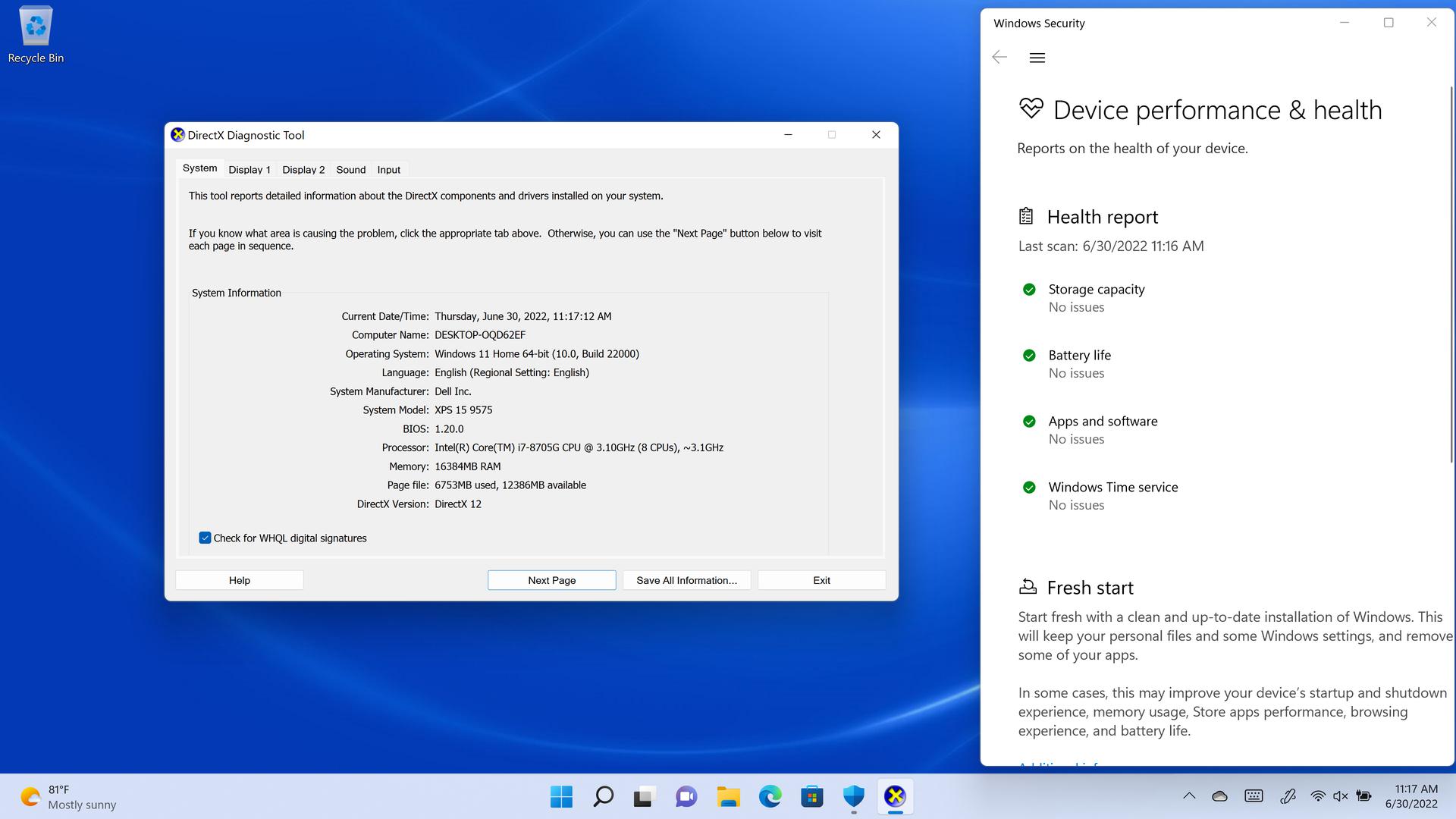Select Windows Time service health item
The image size is (1456, 819).
[1113, 496]
